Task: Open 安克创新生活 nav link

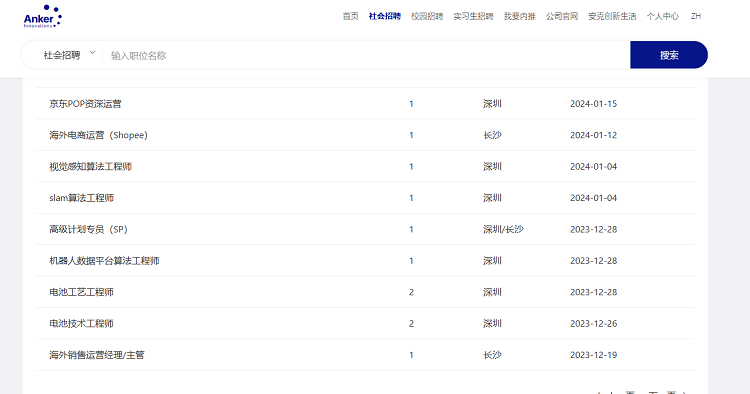Action: (x=612, y=16)
